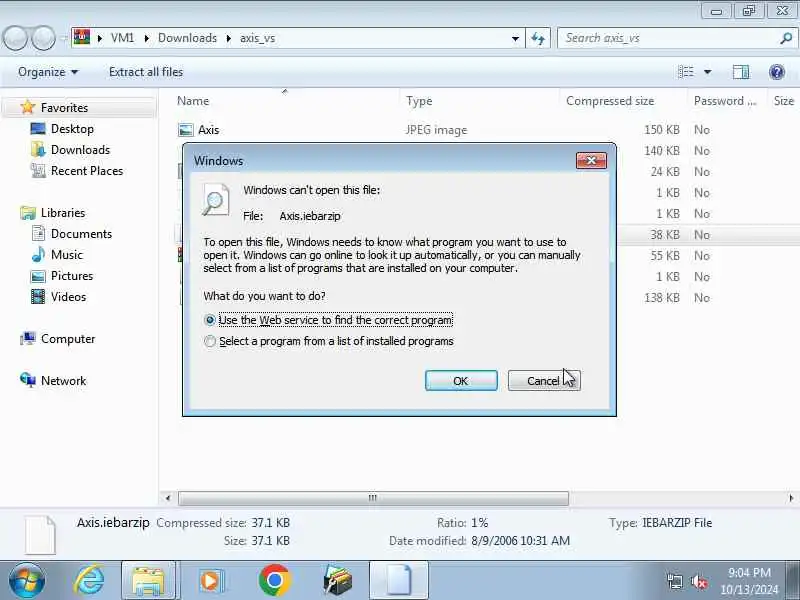Select the Axis JPEG image file
800x600 pixels.
(x=209, y=130)
